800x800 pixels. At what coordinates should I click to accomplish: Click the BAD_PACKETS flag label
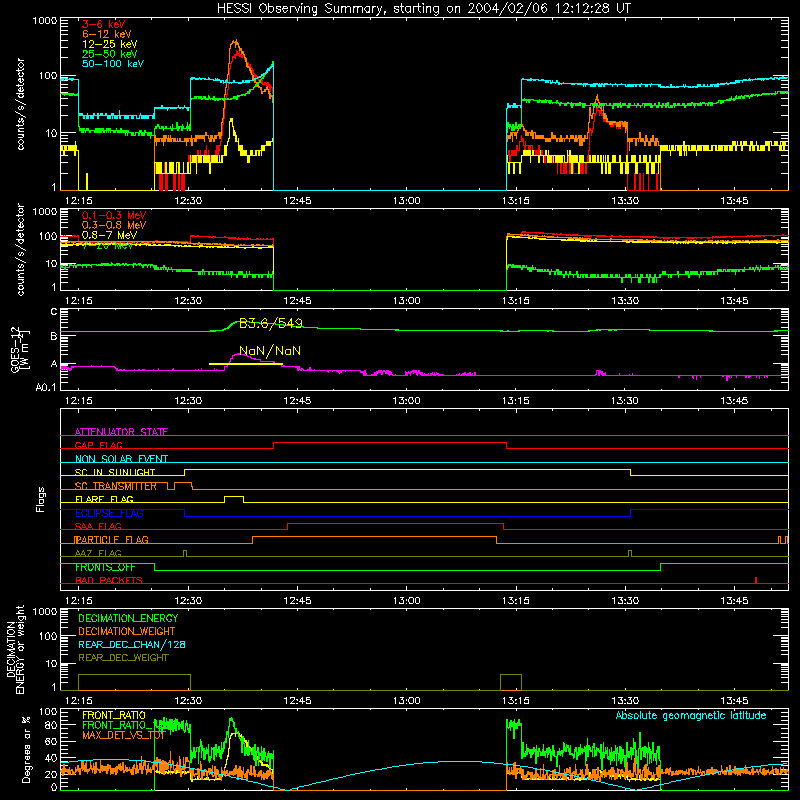(108, 580)
